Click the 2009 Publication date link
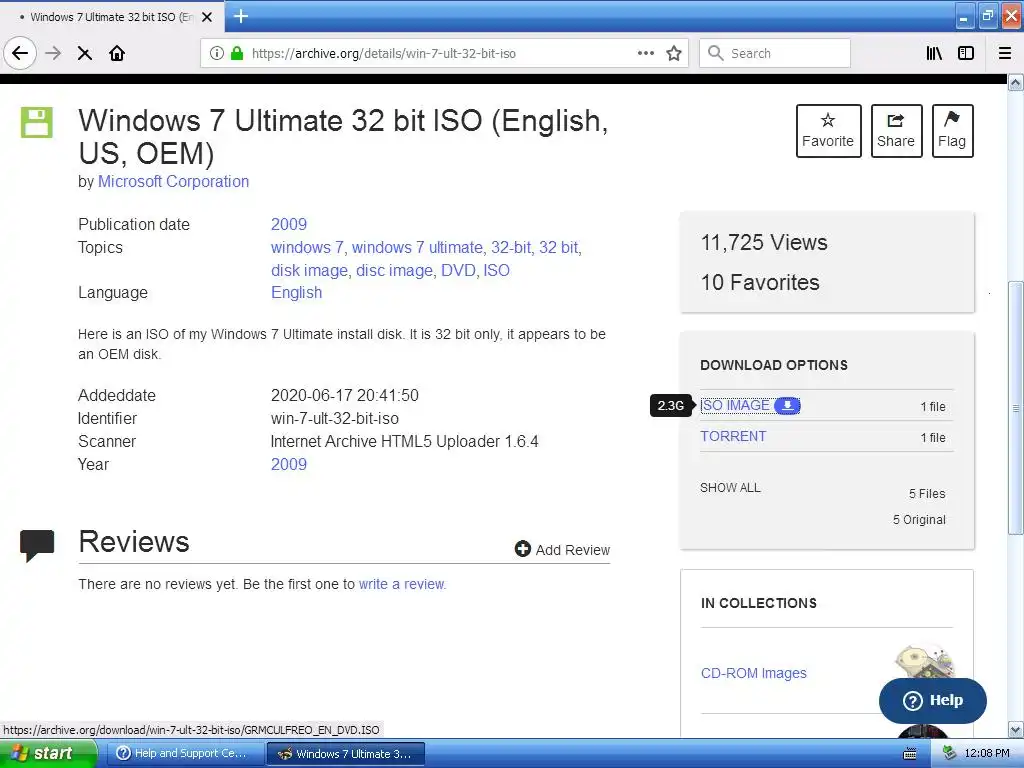The width and height of the screenshot is (1024, 768). (x=289, y=224)
